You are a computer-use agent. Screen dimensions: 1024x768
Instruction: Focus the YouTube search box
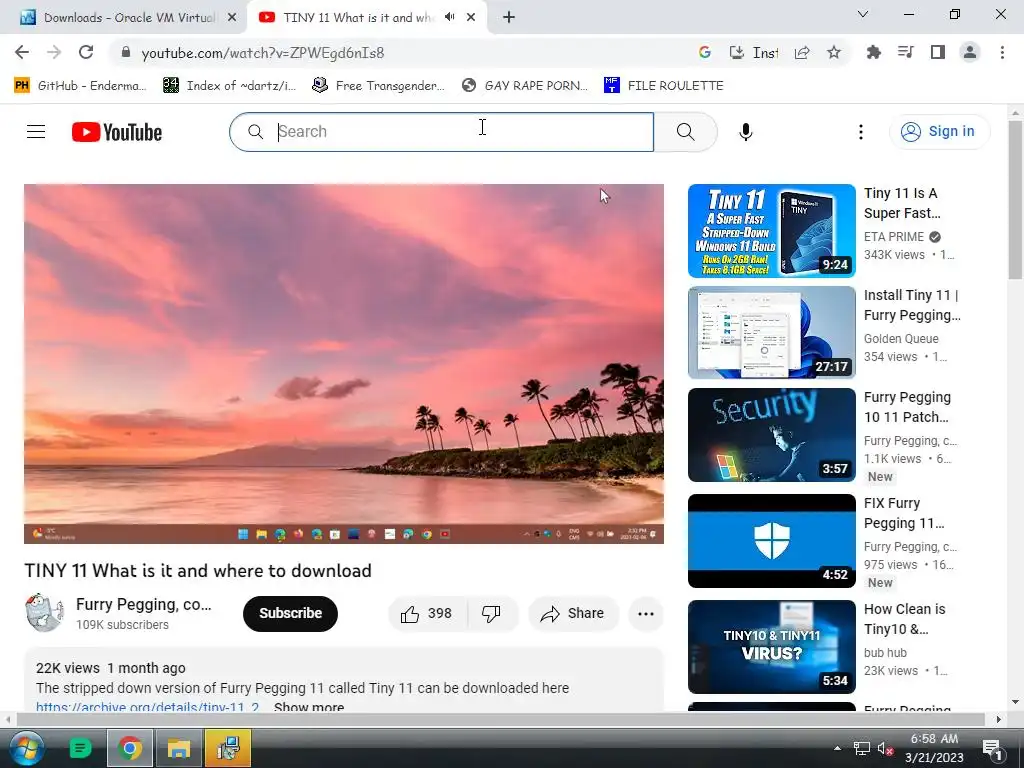coord(441,132)
